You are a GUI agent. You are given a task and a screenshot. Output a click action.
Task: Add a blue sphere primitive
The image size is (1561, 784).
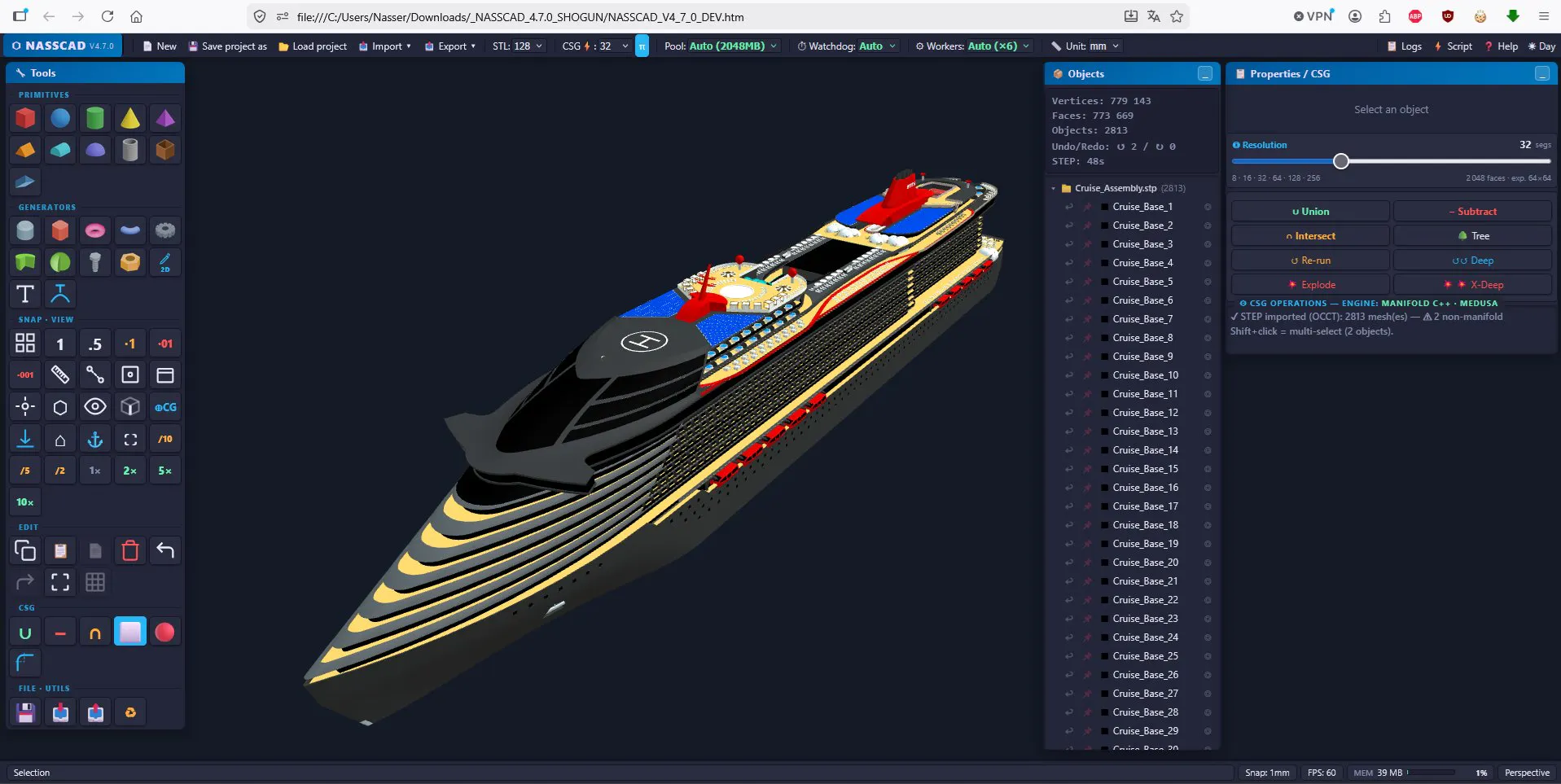(x=60, y=118)
